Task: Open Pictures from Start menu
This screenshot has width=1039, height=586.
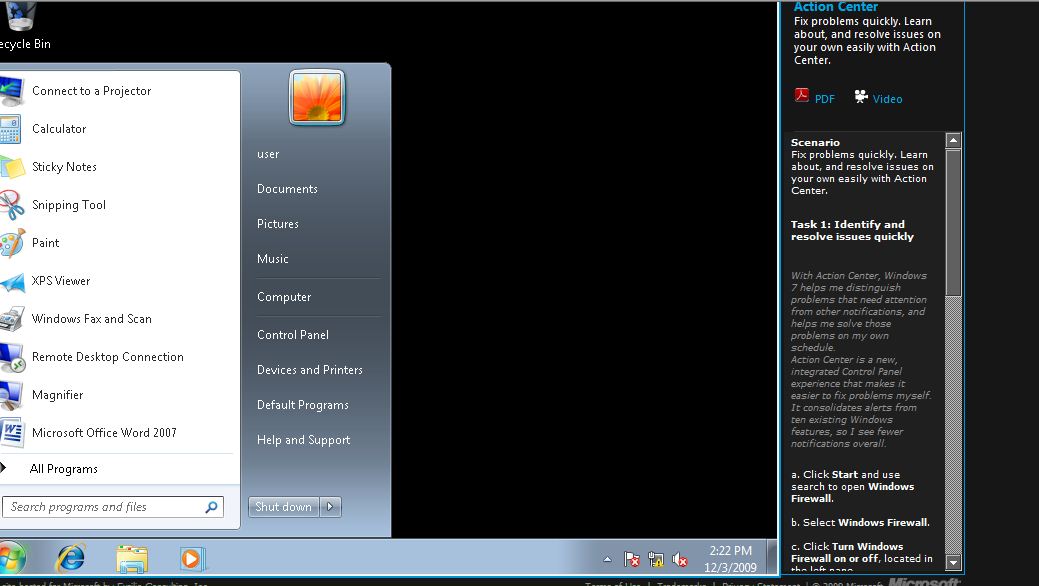Action: pyautogui.click(x=278, y=224)
